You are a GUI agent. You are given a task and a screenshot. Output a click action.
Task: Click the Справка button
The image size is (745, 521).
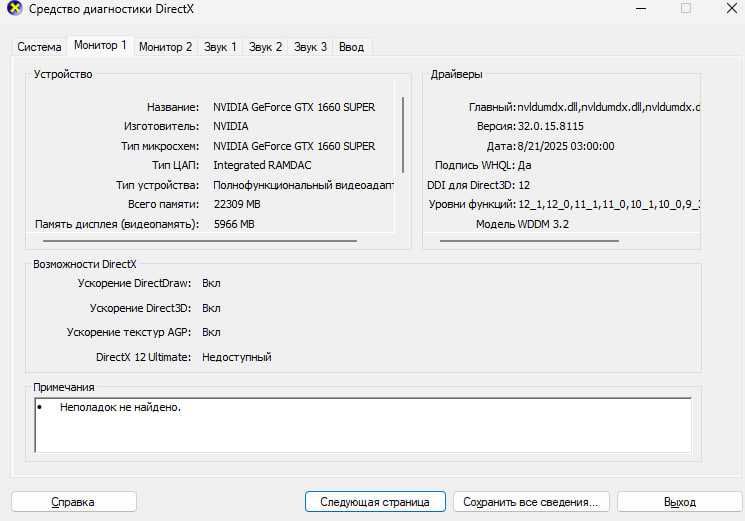click(x=74, y=502)
